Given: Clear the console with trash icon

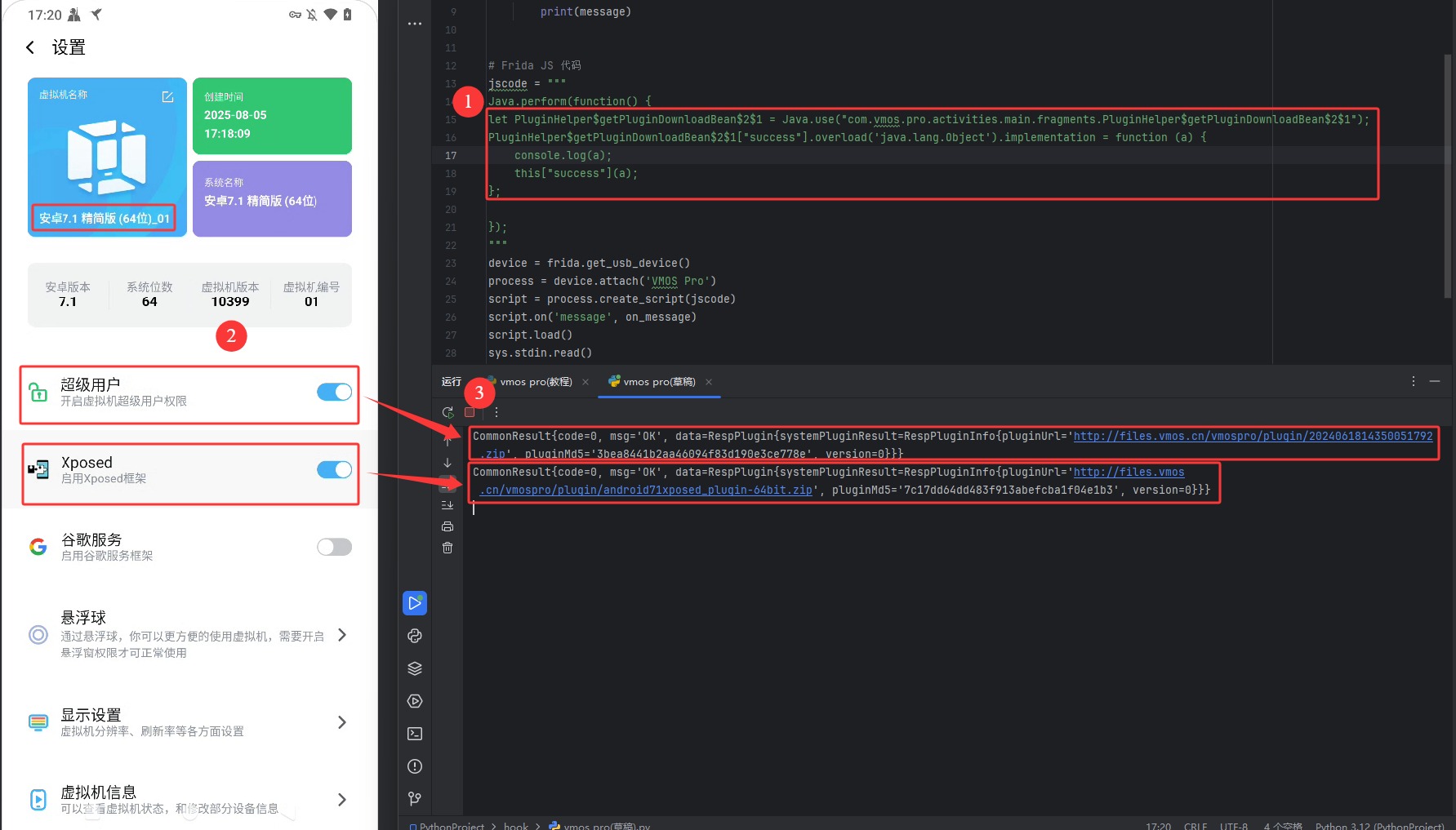Looking at the screenshot, I should tap(447, 548).
